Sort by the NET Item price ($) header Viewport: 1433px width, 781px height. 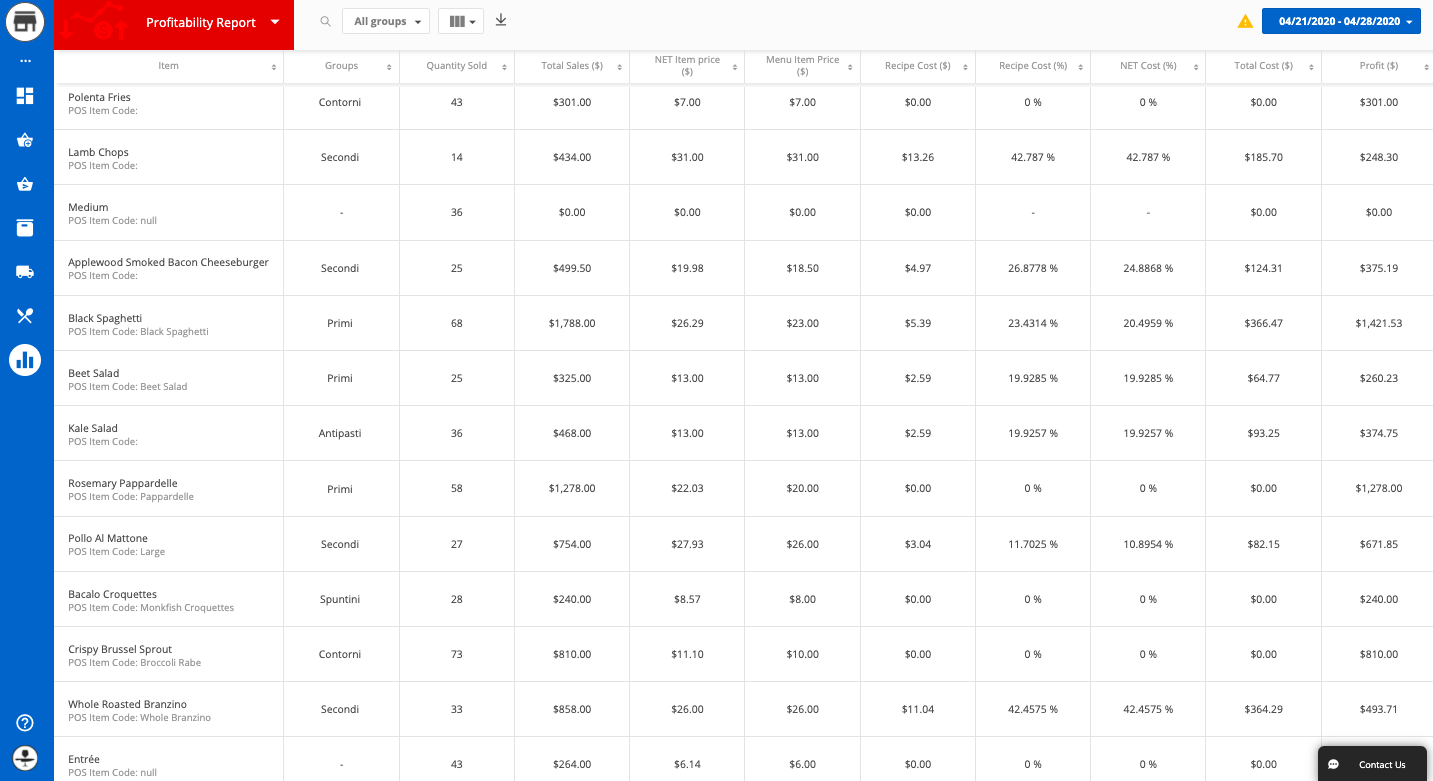(687, 66)
